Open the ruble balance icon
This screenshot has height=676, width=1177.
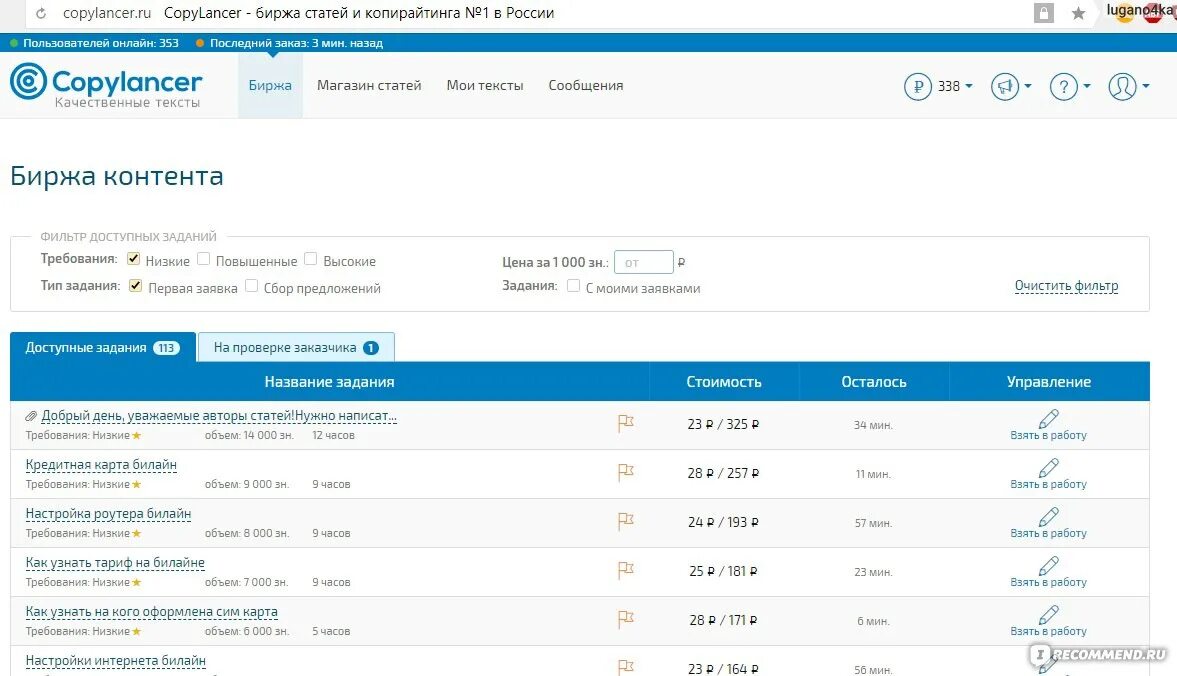coord(917,86)
